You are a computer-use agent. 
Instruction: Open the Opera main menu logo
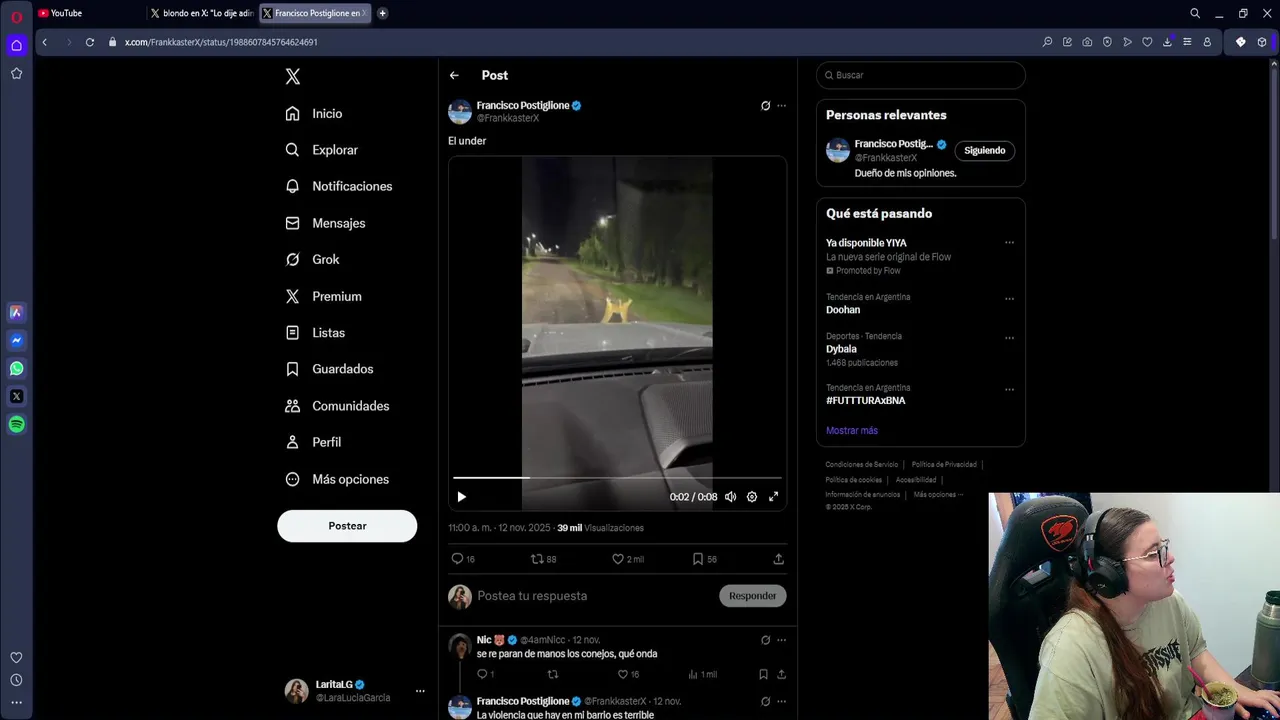(x=16, y=16)
